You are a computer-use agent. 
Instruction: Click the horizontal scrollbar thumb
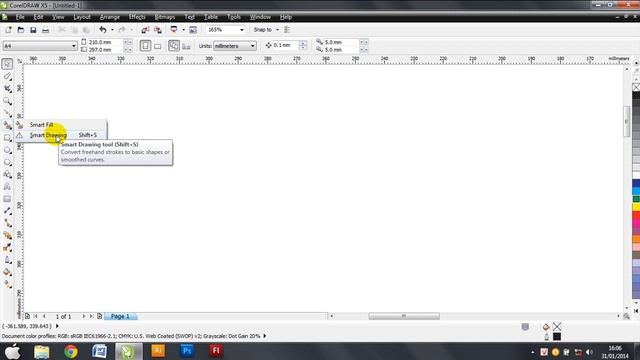point(404,316)
